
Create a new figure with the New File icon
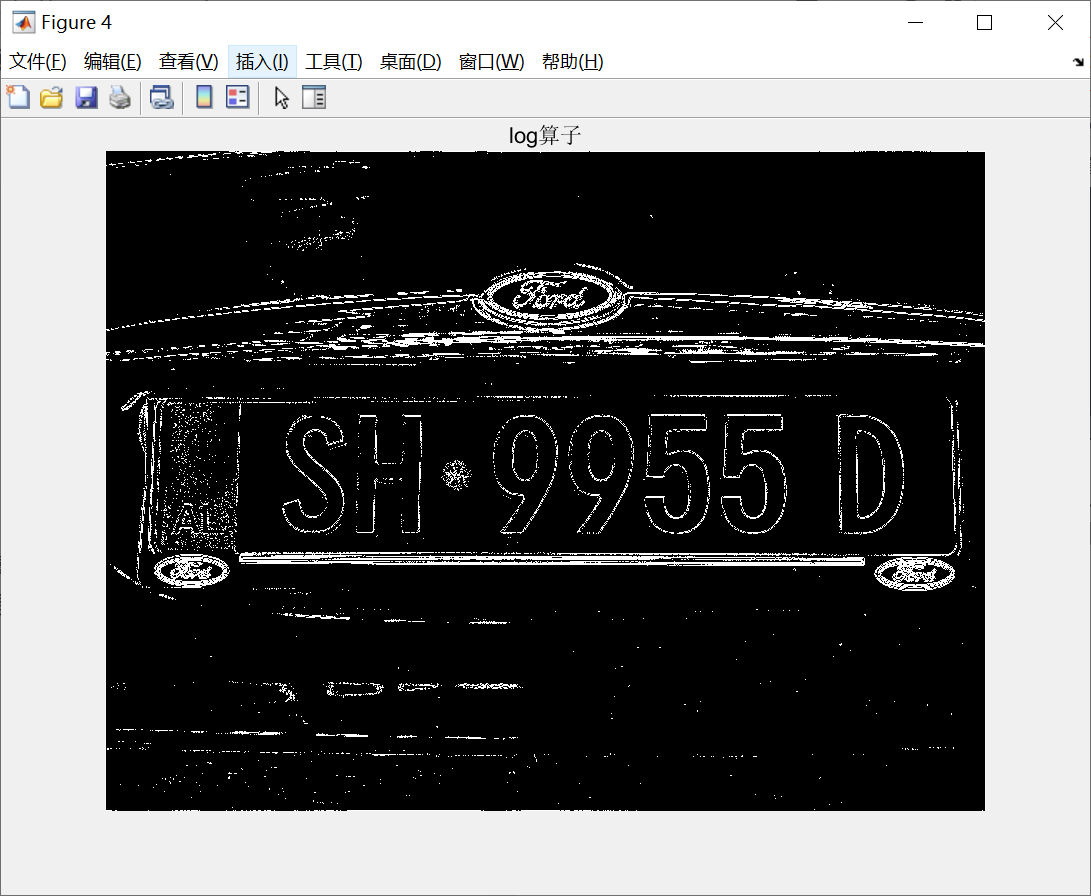(17, 97)
